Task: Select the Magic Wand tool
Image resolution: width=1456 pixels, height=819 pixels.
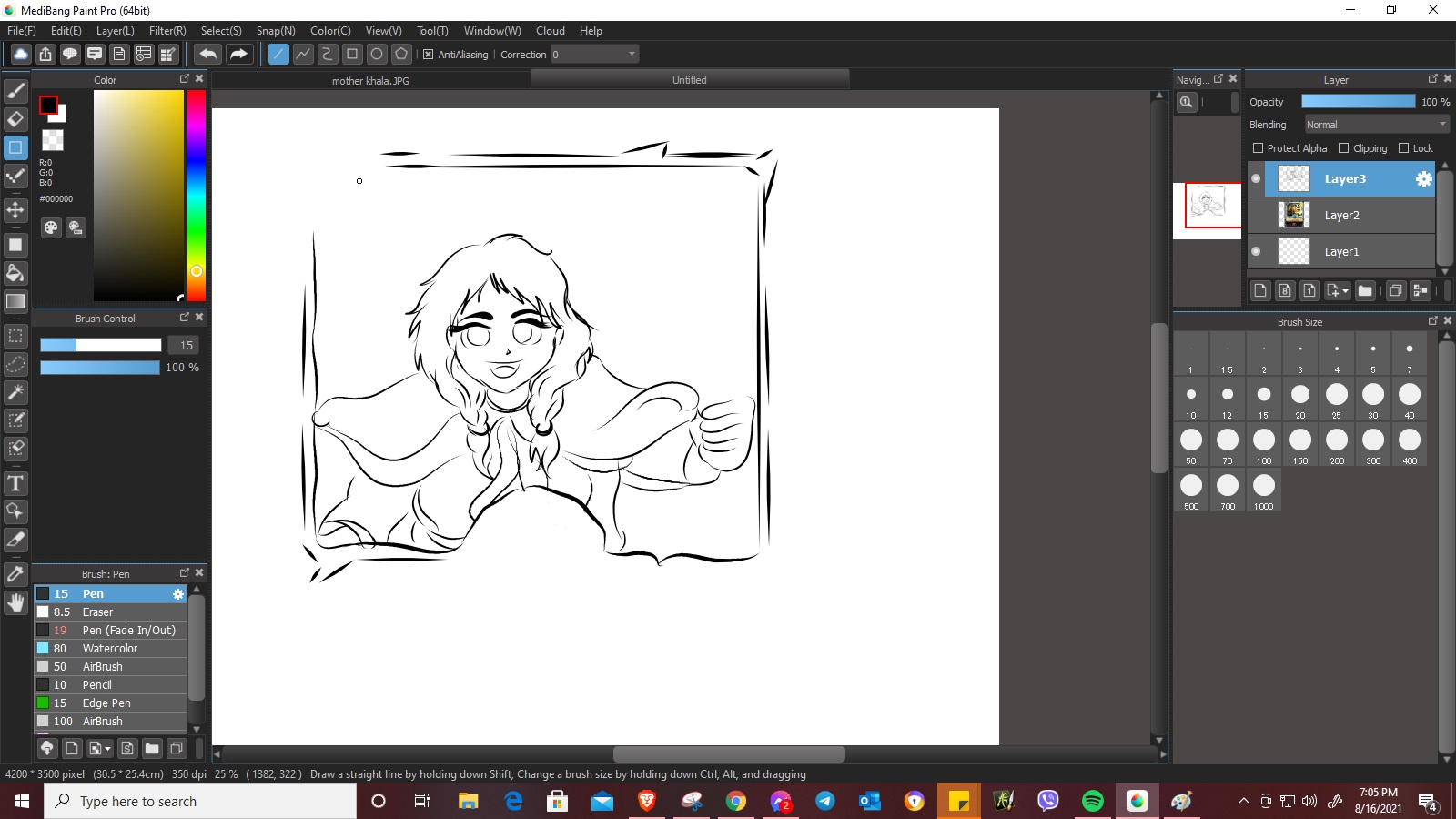Action: (15, 392)
